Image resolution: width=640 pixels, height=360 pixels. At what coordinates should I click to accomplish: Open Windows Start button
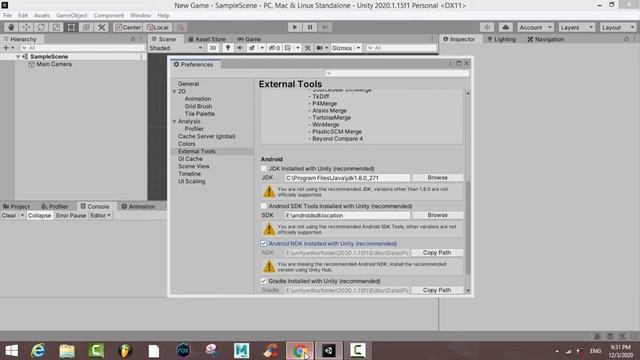click(x=12, y=351)
